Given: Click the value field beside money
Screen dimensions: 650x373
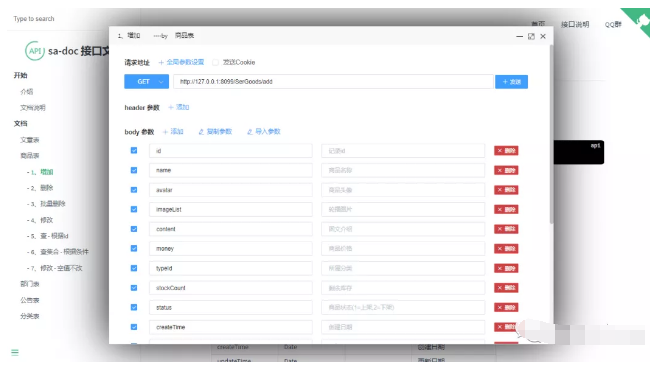Looking at the screenshot, I should tap(403, 249).
